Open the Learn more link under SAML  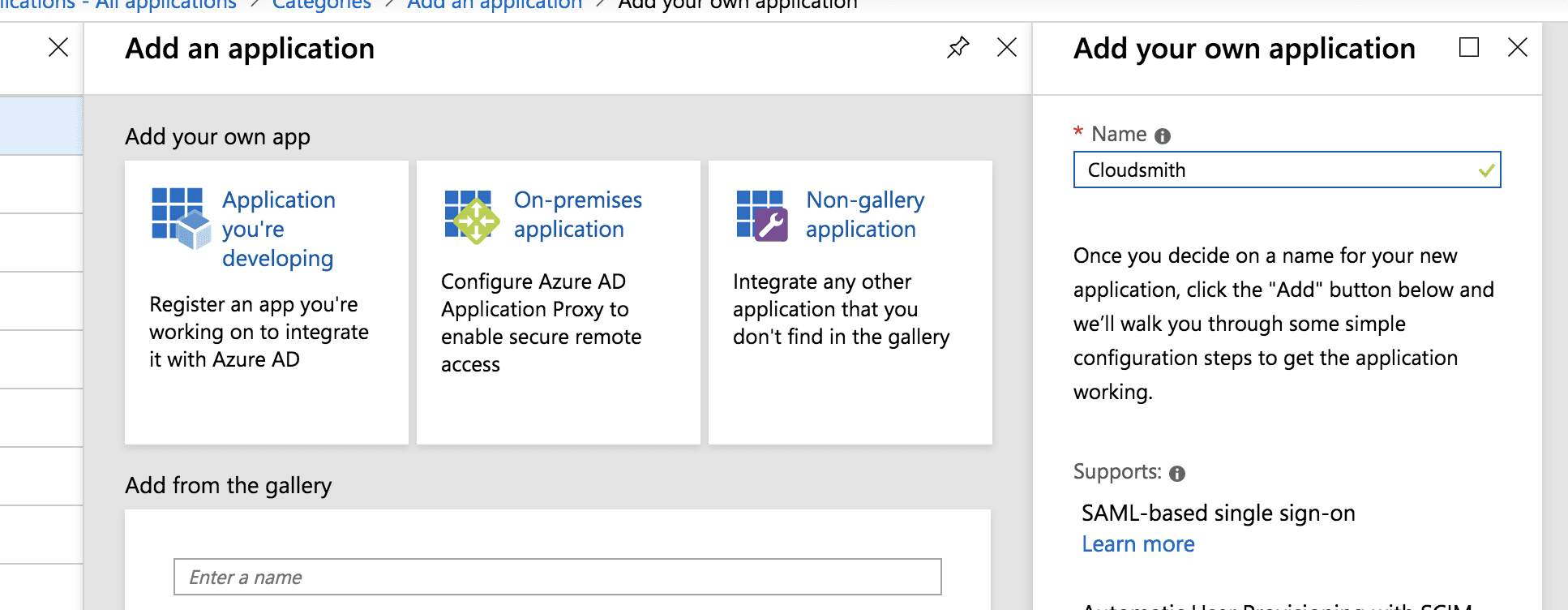point(1137,544)
